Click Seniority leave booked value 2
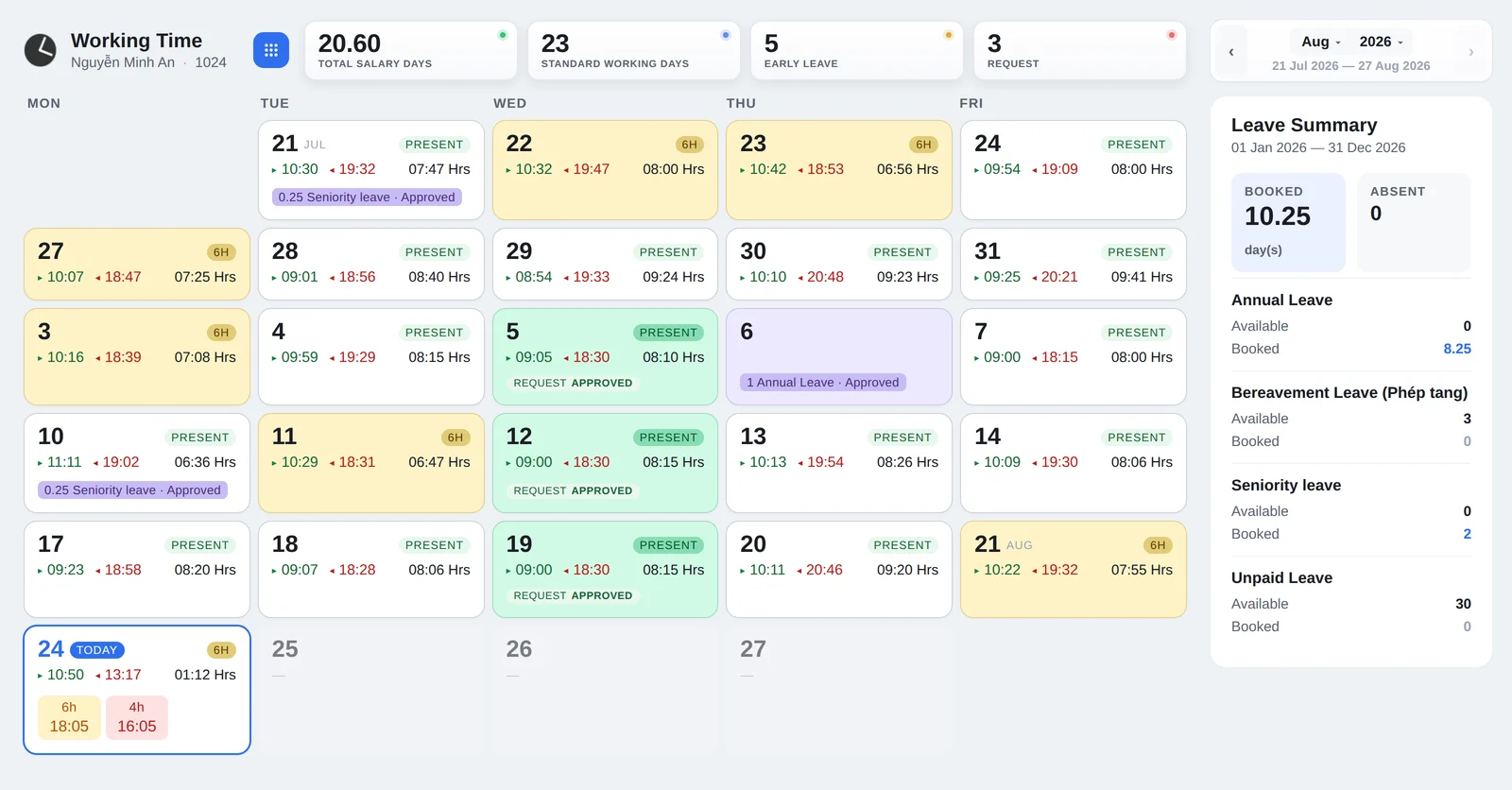 pos(1467,534)
